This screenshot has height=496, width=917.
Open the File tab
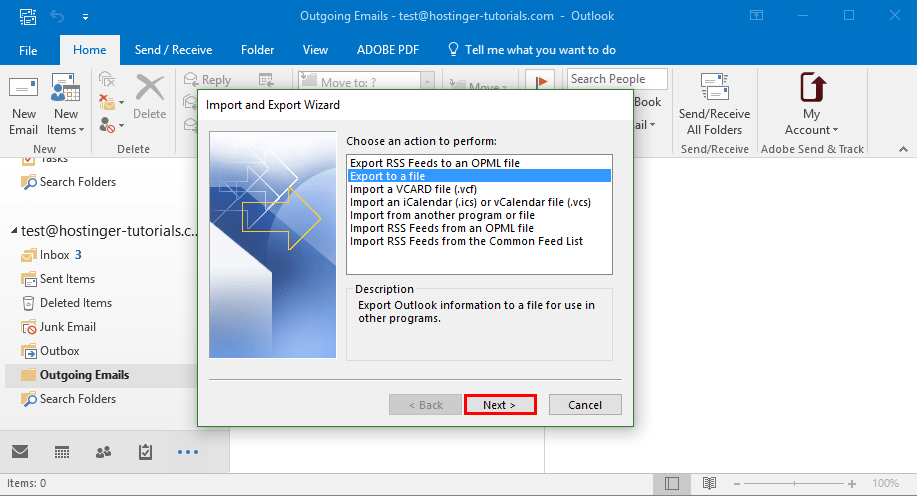pos(28,50)
